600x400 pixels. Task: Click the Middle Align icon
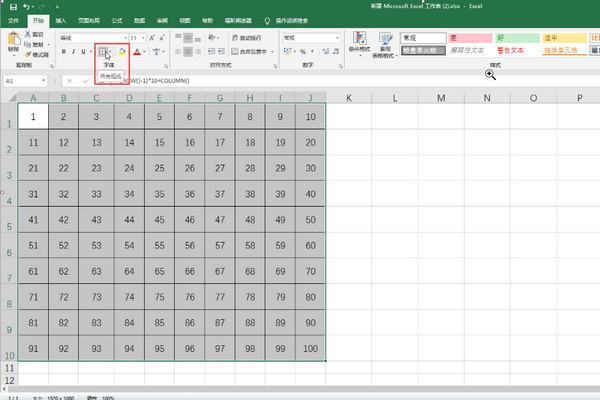pyautogui.click(x=188, y=38)
